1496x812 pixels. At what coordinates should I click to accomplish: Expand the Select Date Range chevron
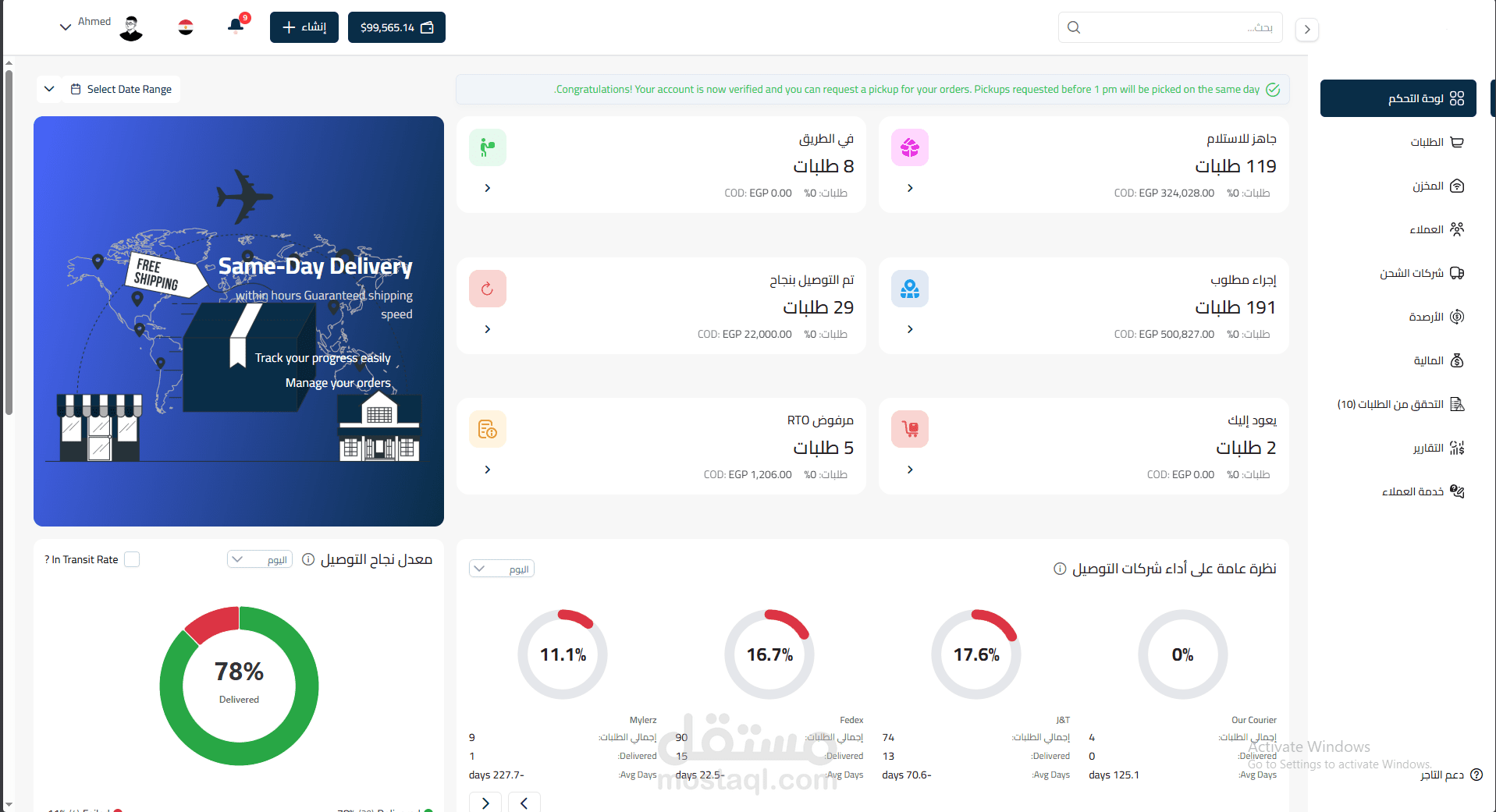pos(49,89)
